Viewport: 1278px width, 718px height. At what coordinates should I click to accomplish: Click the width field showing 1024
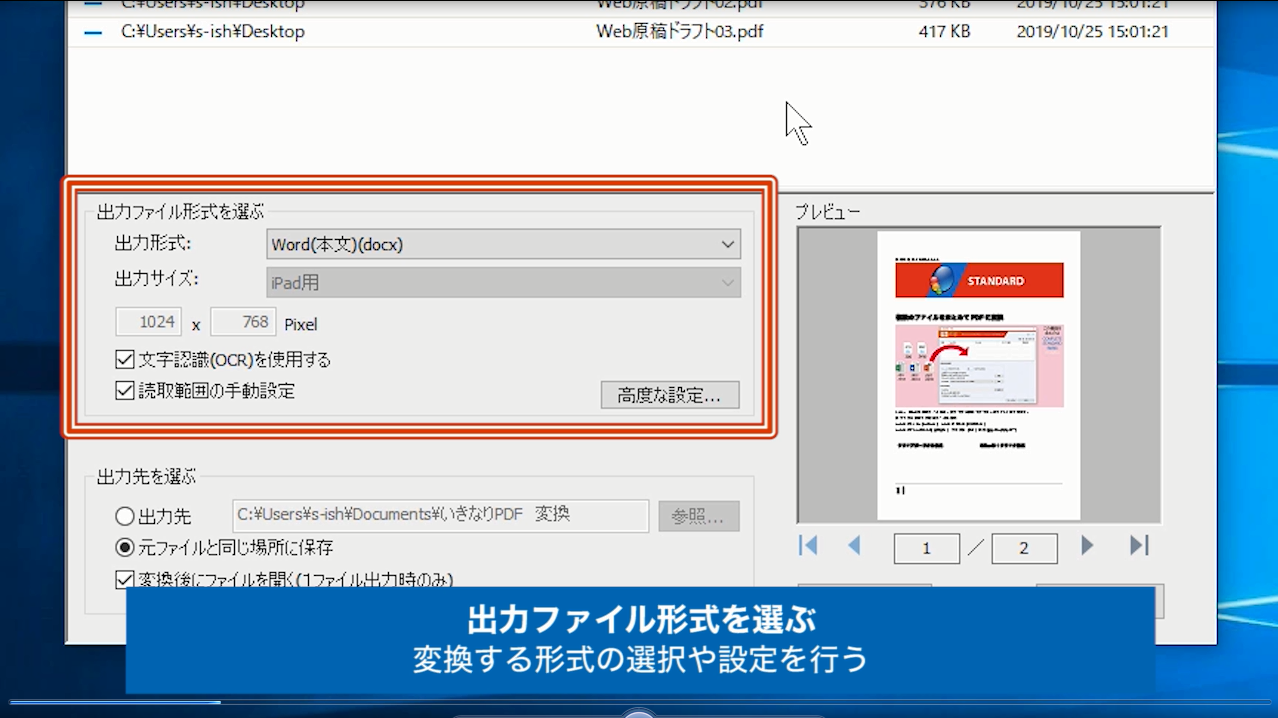click(x=148, y=322)
